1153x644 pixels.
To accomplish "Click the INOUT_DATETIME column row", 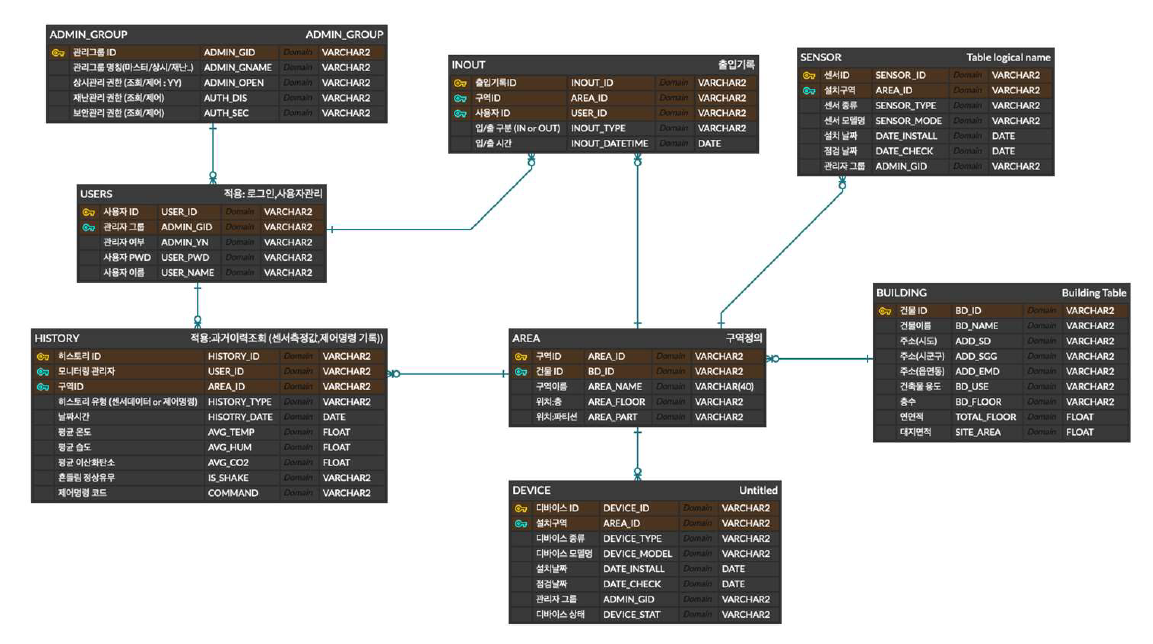I will click(609, 144).
